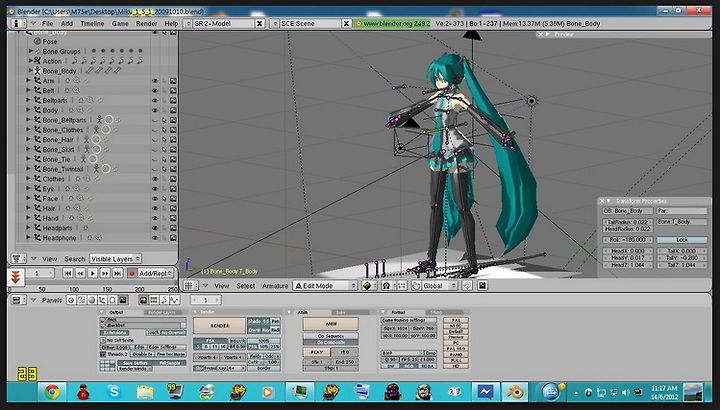Click the armature icon of the Clothes row
The height and width of the screenshot is (410, 720).
(x=38, y=179)
